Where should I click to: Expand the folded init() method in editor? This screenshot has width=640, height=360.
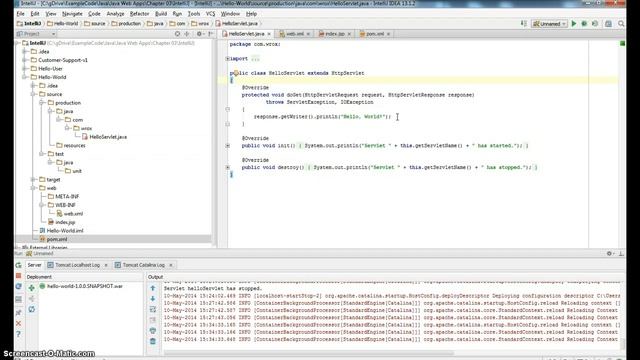click(228, 146)
